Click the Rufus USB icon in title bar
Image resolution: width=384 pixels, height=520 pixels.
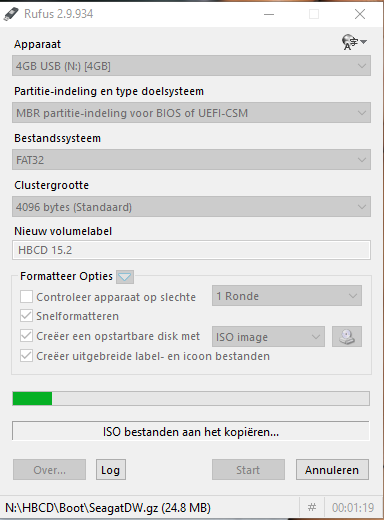click(11, 14)
